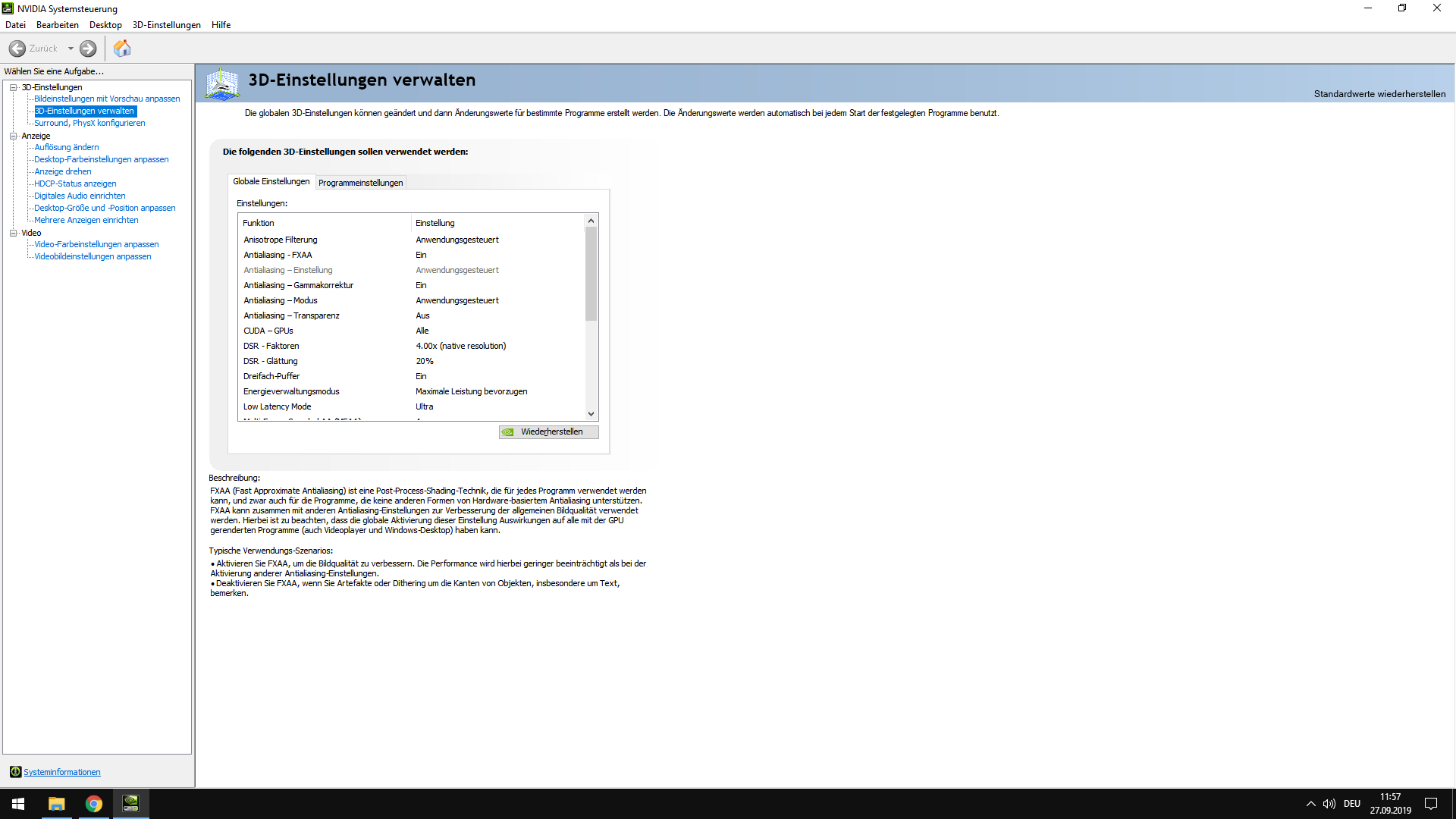Open the back history dropdown arrow

click(71, 49)
